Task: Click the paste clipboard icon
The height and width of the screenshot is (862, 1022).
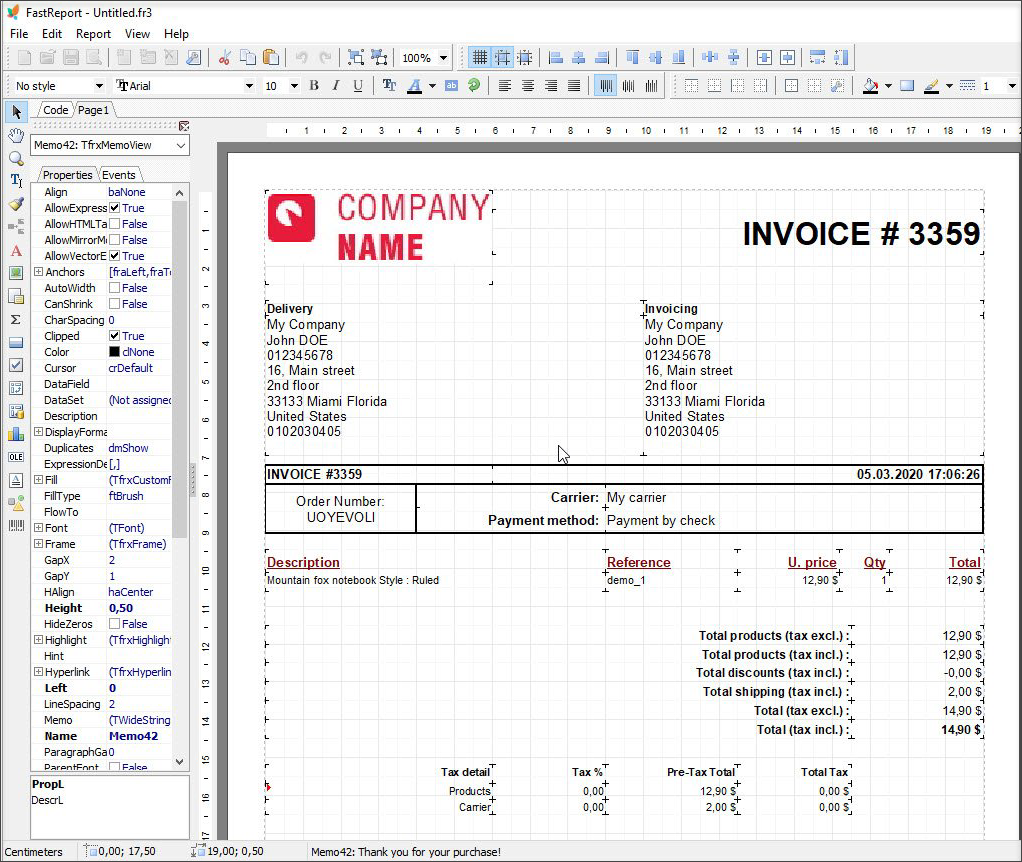Action: point(271,57)
